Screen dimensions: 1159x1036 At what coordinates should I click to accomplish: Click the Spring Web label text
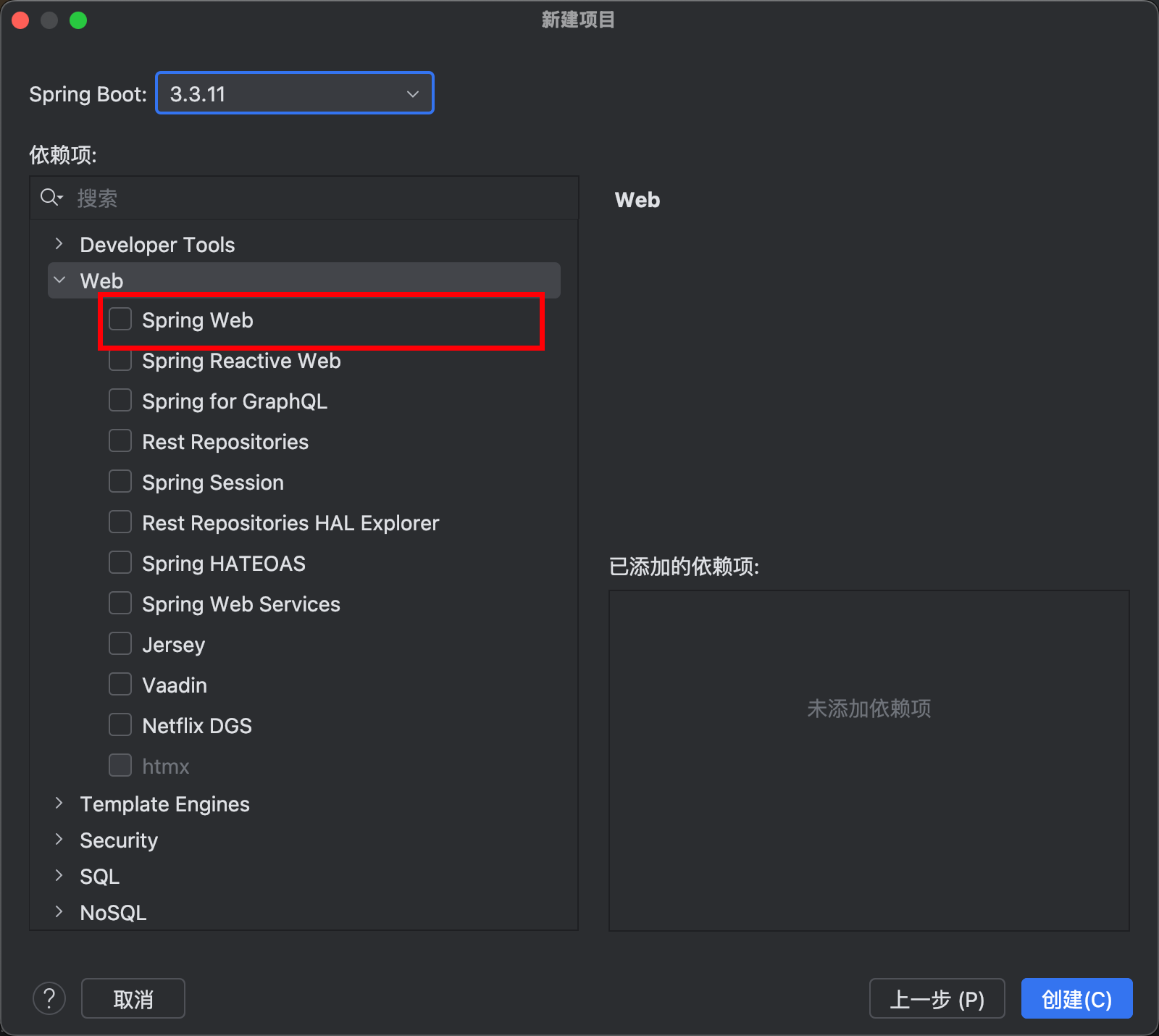198,320
